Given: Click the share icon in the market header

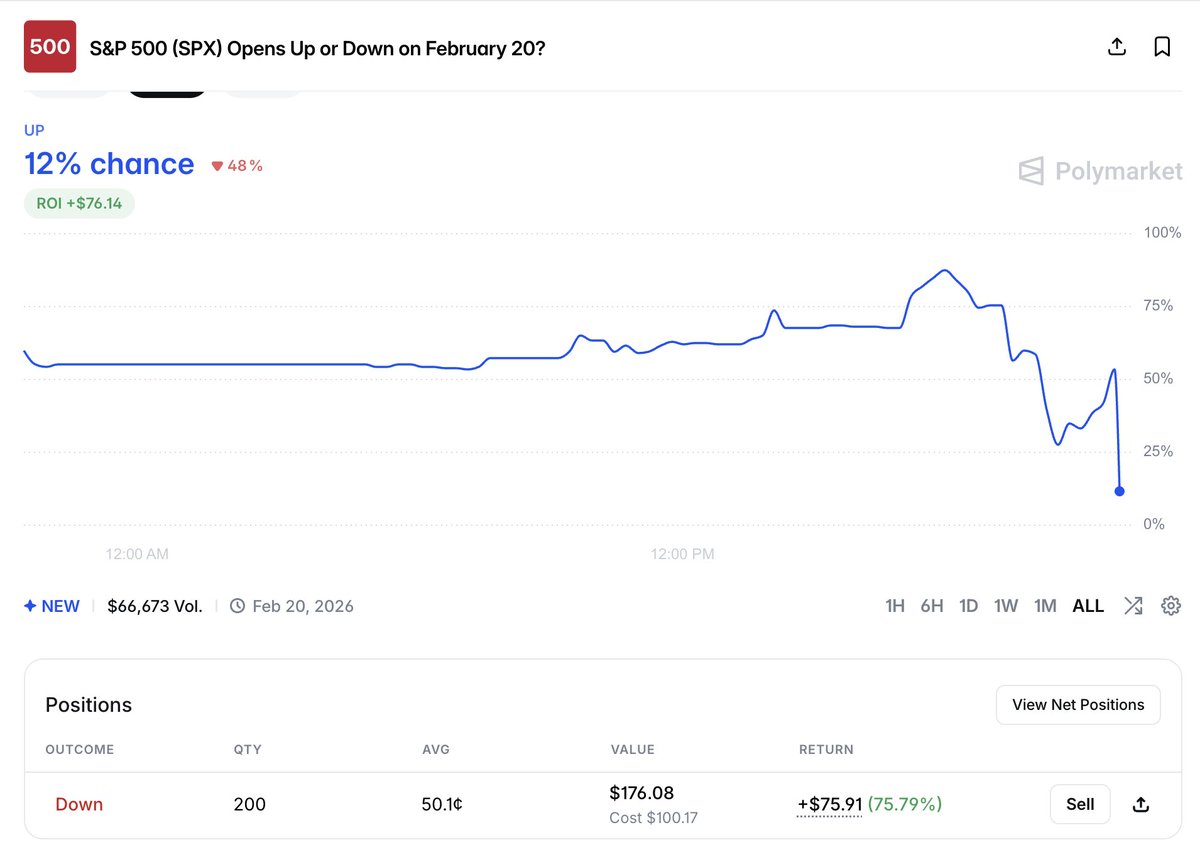Looking at the screenshot, I should [1118, 46].
